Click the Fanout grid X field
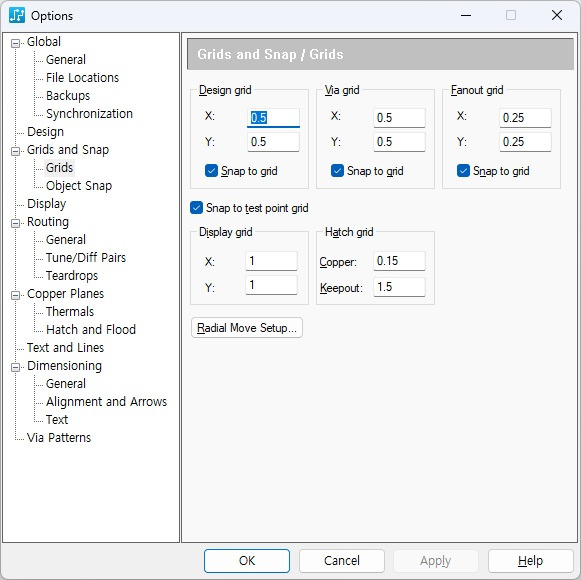This screenshot has height=580, width=581. pos(525,118)
